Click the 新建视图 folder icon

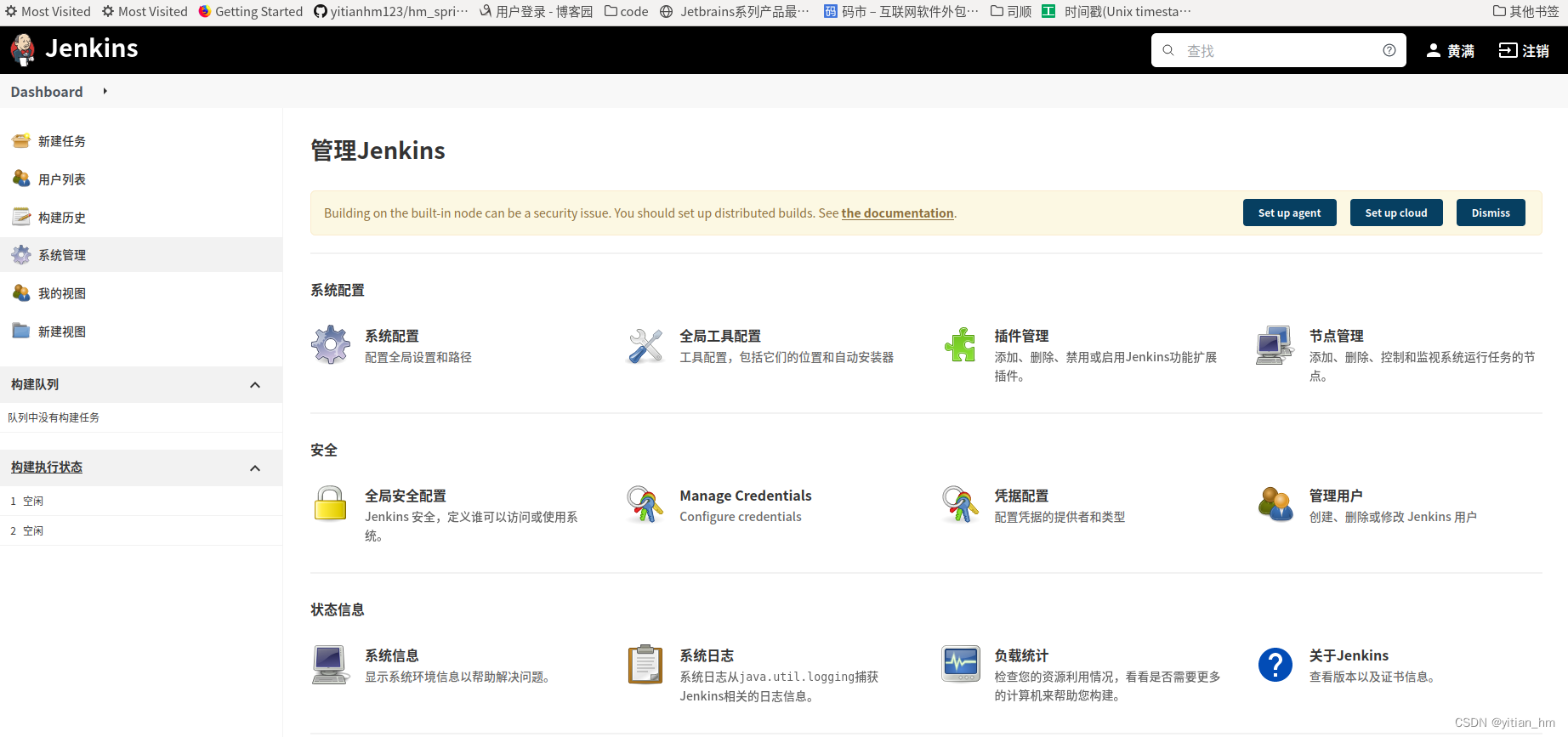21,331
